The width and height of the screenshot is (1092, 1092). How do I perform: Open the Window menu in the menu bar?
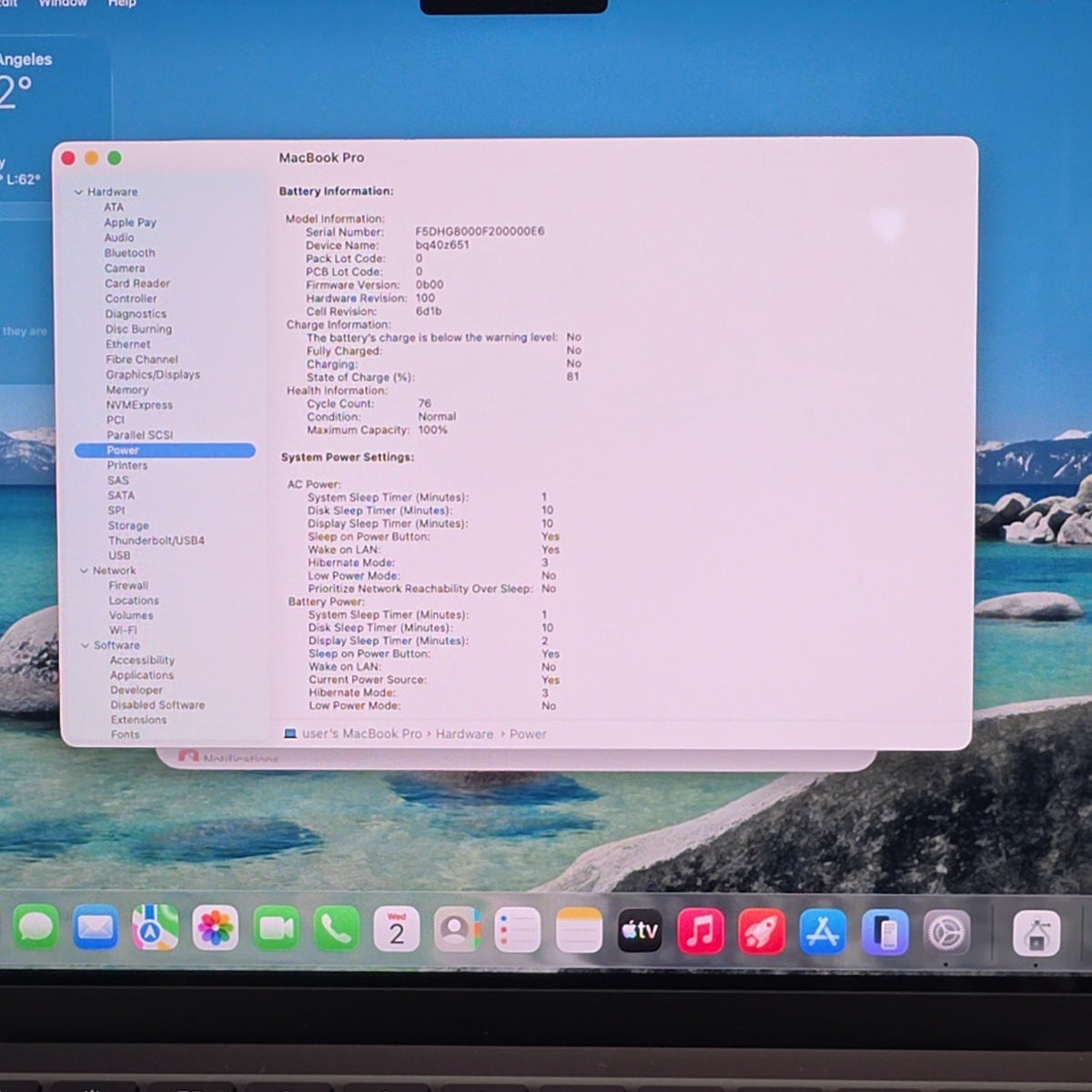point(63,4)
